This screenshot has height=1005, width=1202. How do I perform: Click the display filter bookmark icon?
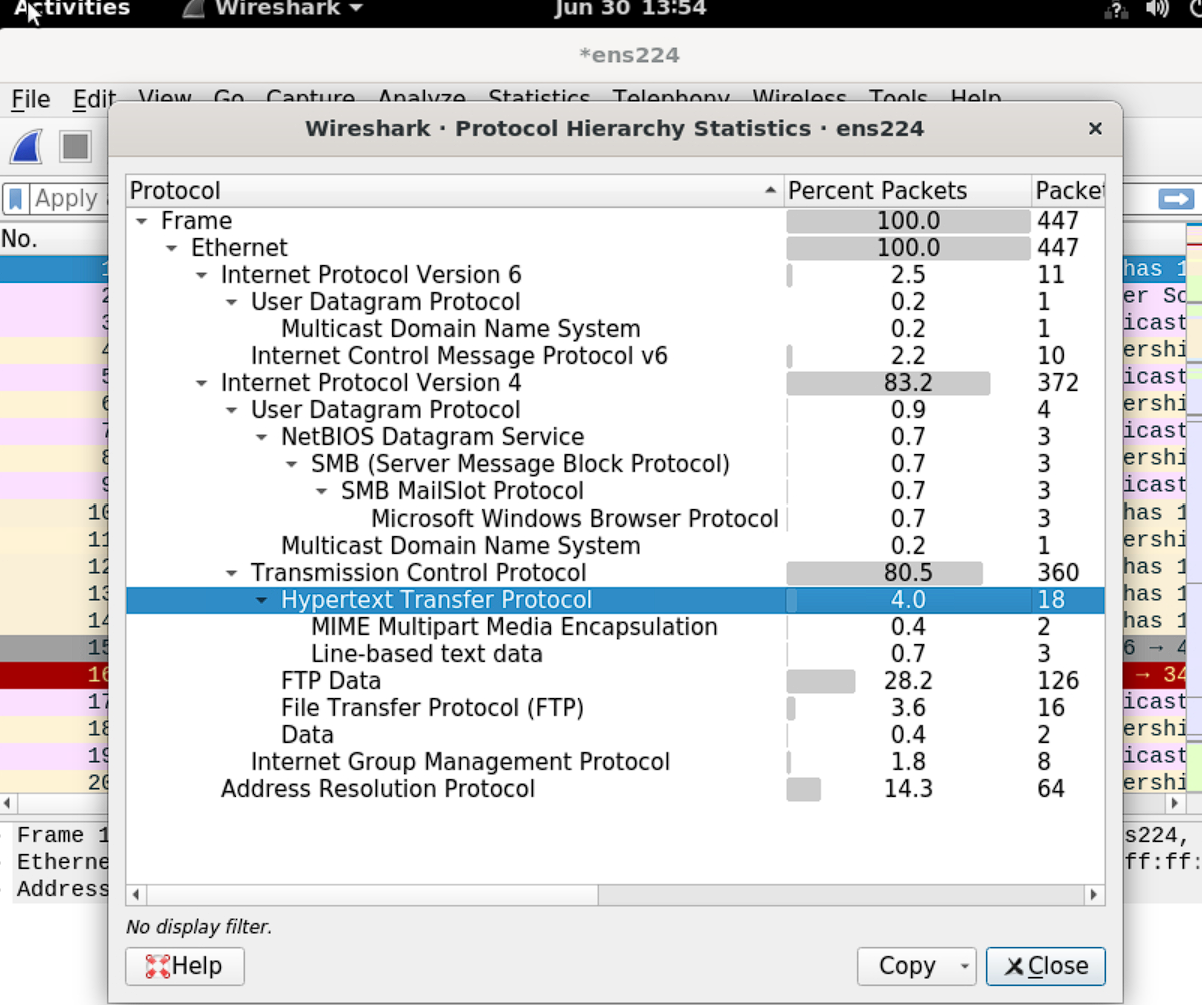pyautogui.click(x=16, y=199)
